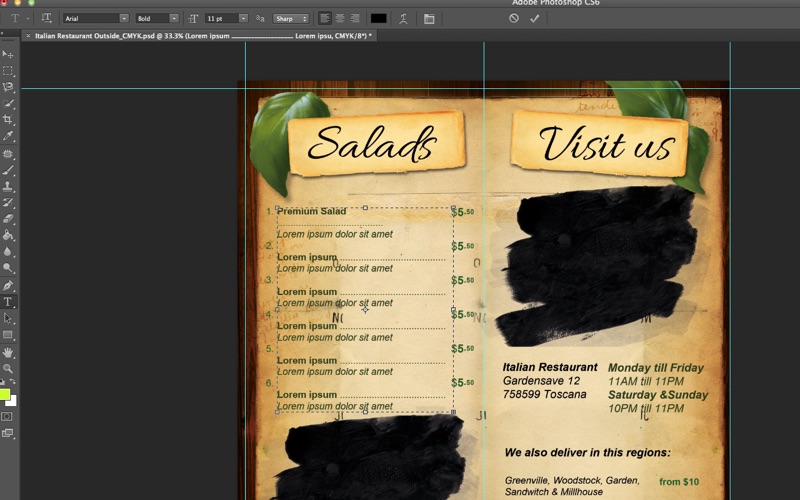Open the black text color swatch
Image resolution: width=800 pixels, height=500 pixels.
[378, 18]
